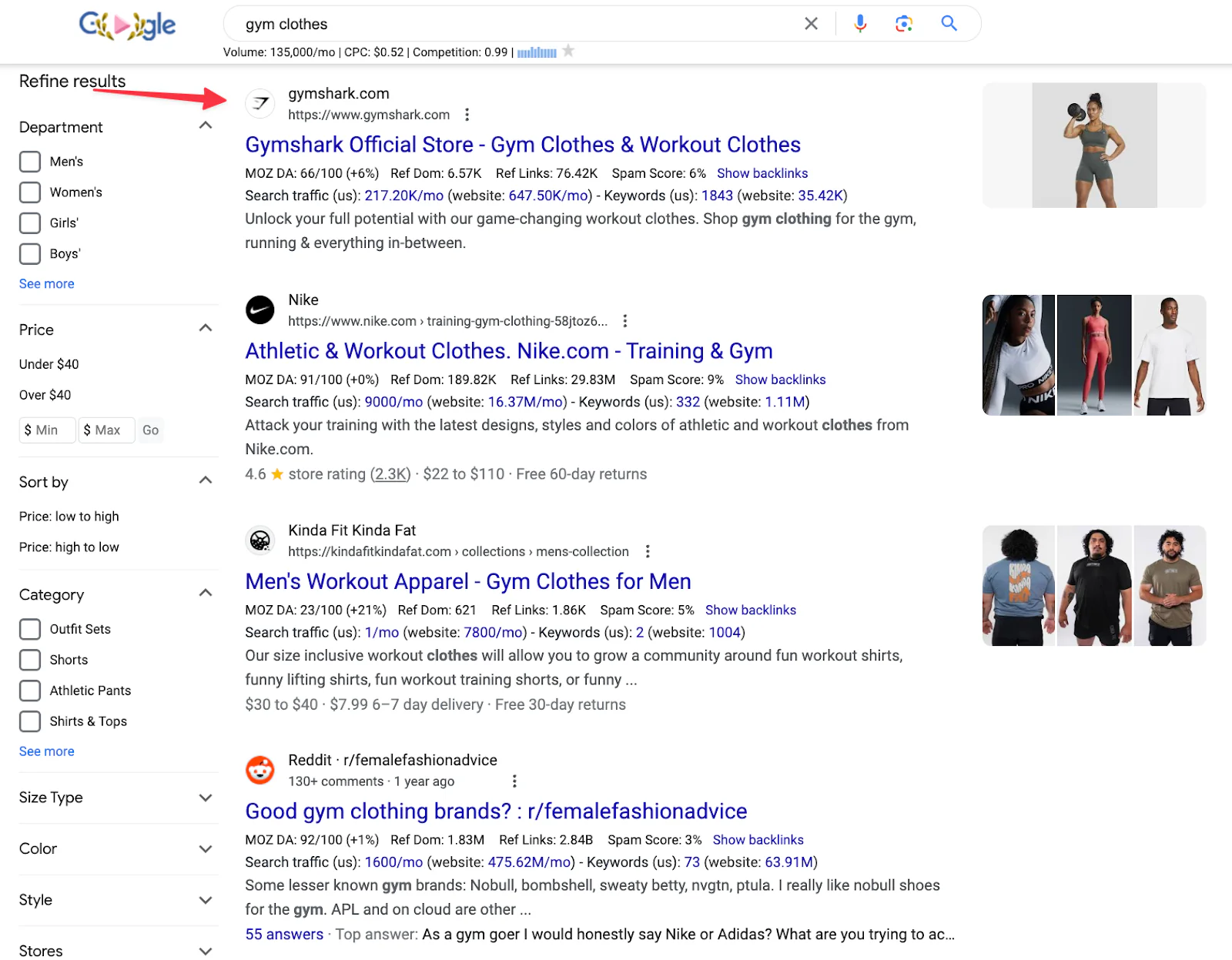
Task: Expand the Size Type filter section
Action: tap(206, 798)
